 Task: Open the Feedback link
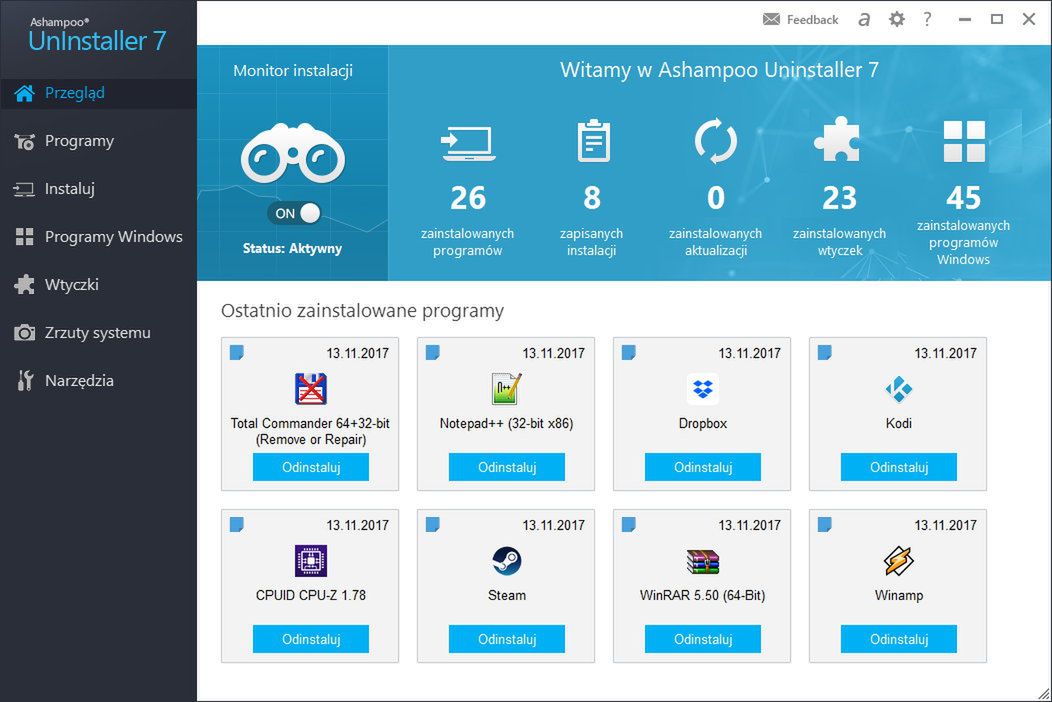coord(812,20)
